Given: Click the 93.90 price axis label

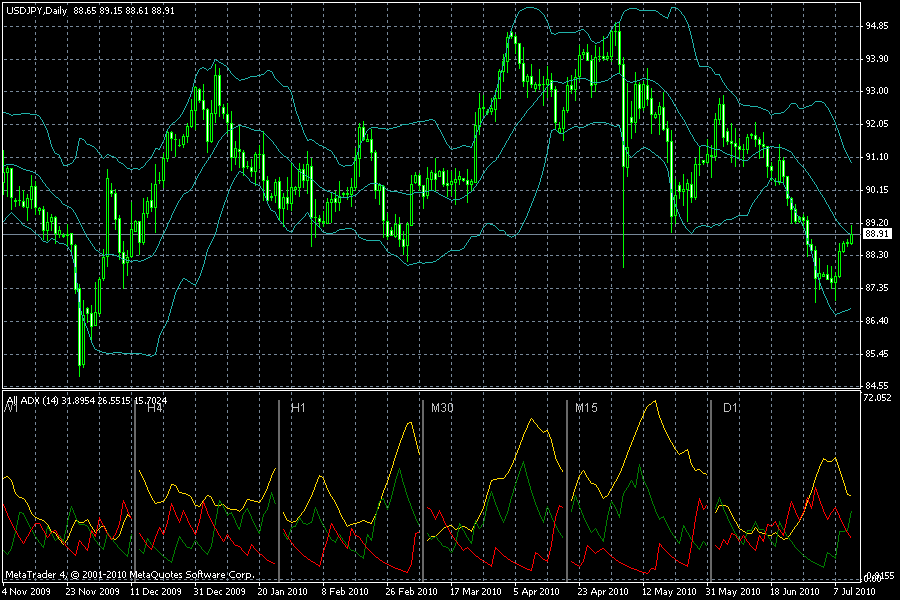Looking at the screenshot, I should coord(876,59).
